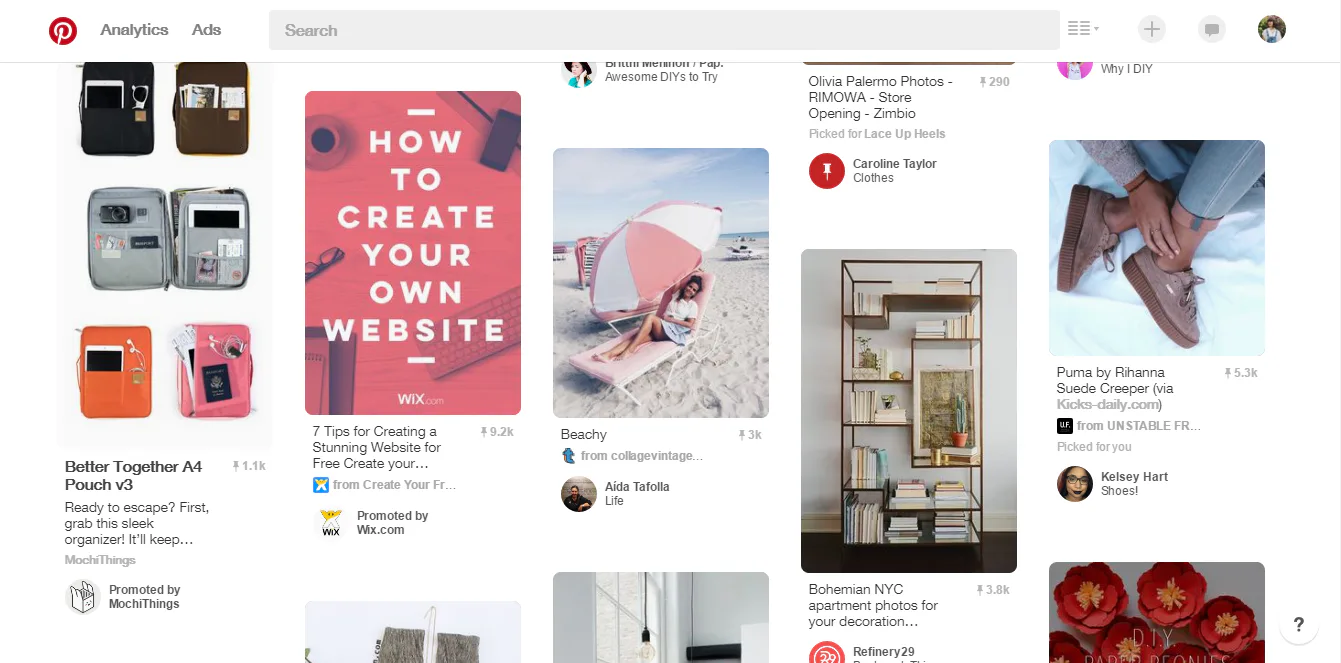Click the MochiThings source link
Viewport: 1341px width, 663px height.
pyautogui.click(x=100, y=560)
